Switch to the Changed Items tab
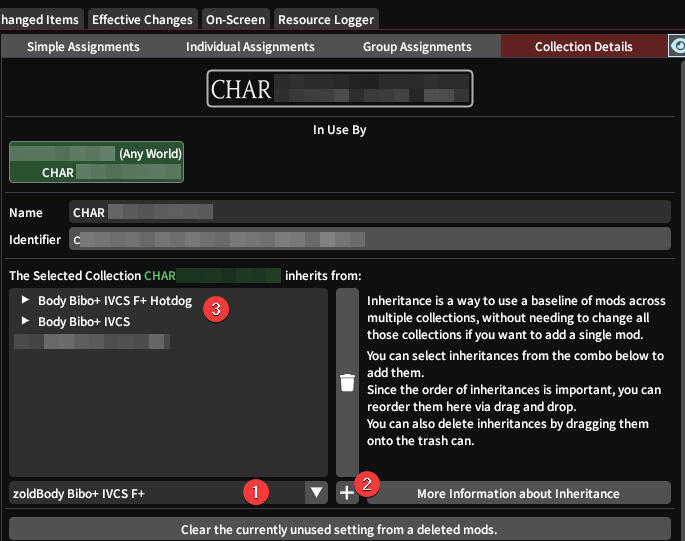The image size is (685, 541). tap(41, 19)
